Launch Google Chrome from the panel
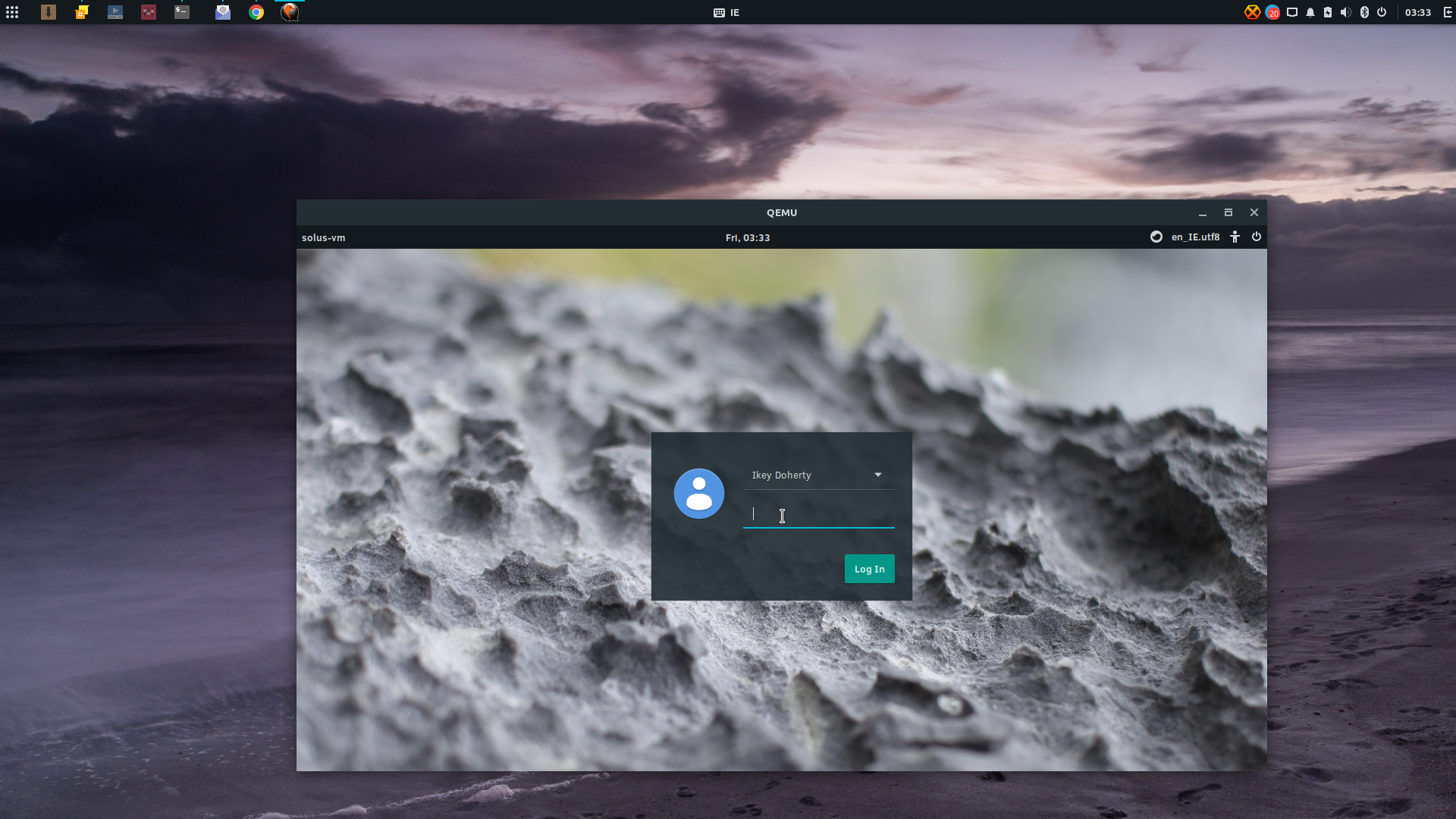Image resolution: width=1456 pixels, height=819 pixels. (256, 12)
